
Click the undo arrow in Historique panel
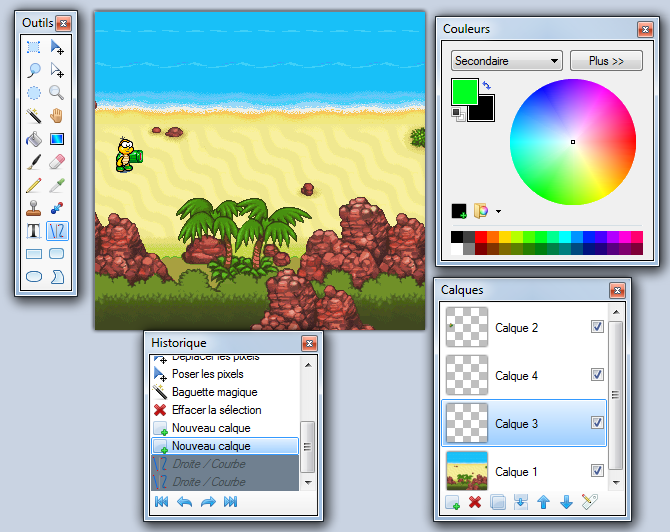[x=184, y=501]
